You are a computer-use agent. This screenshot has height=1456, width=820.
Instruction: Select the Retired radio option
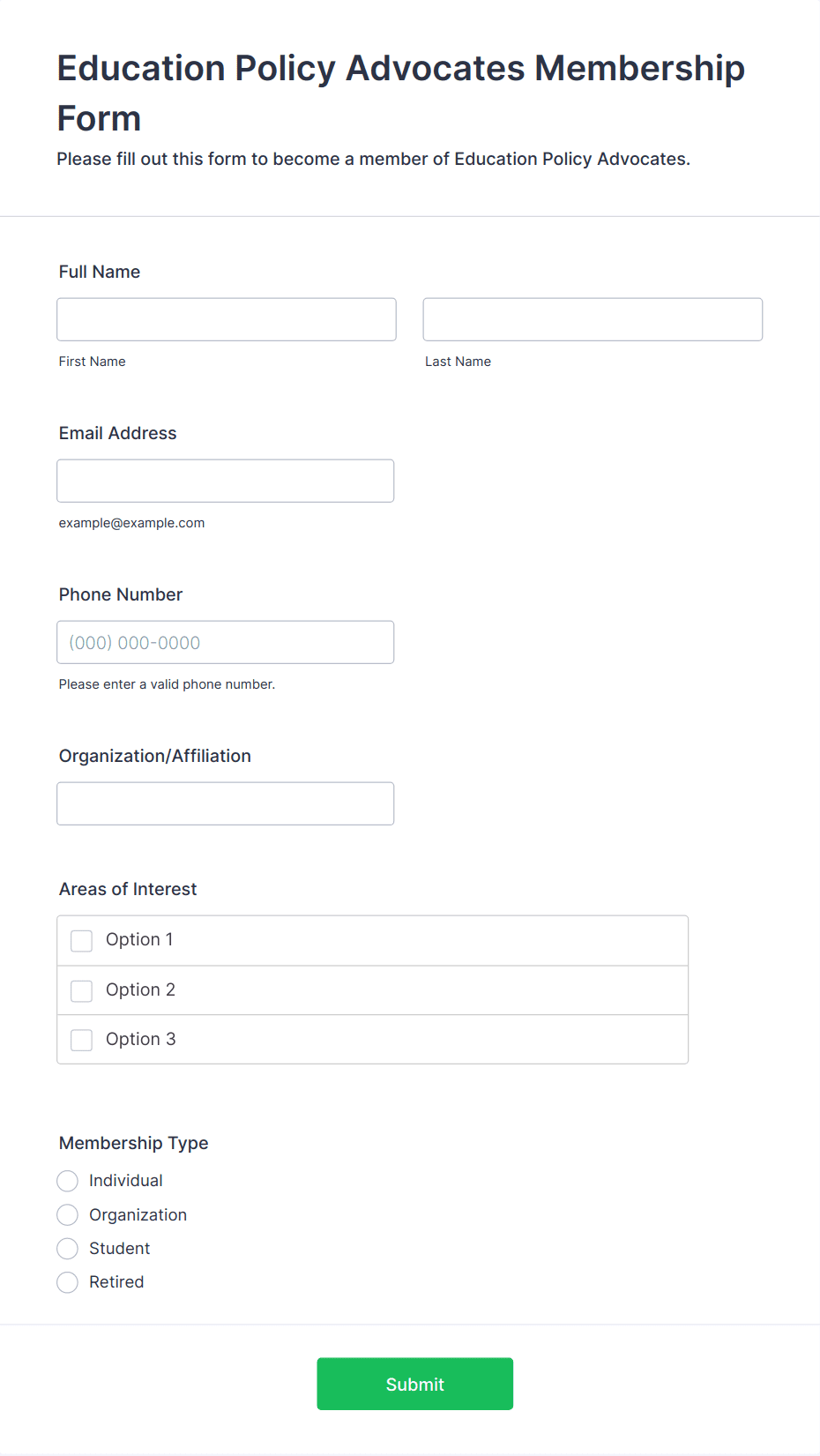click(x=68, y=1282)
